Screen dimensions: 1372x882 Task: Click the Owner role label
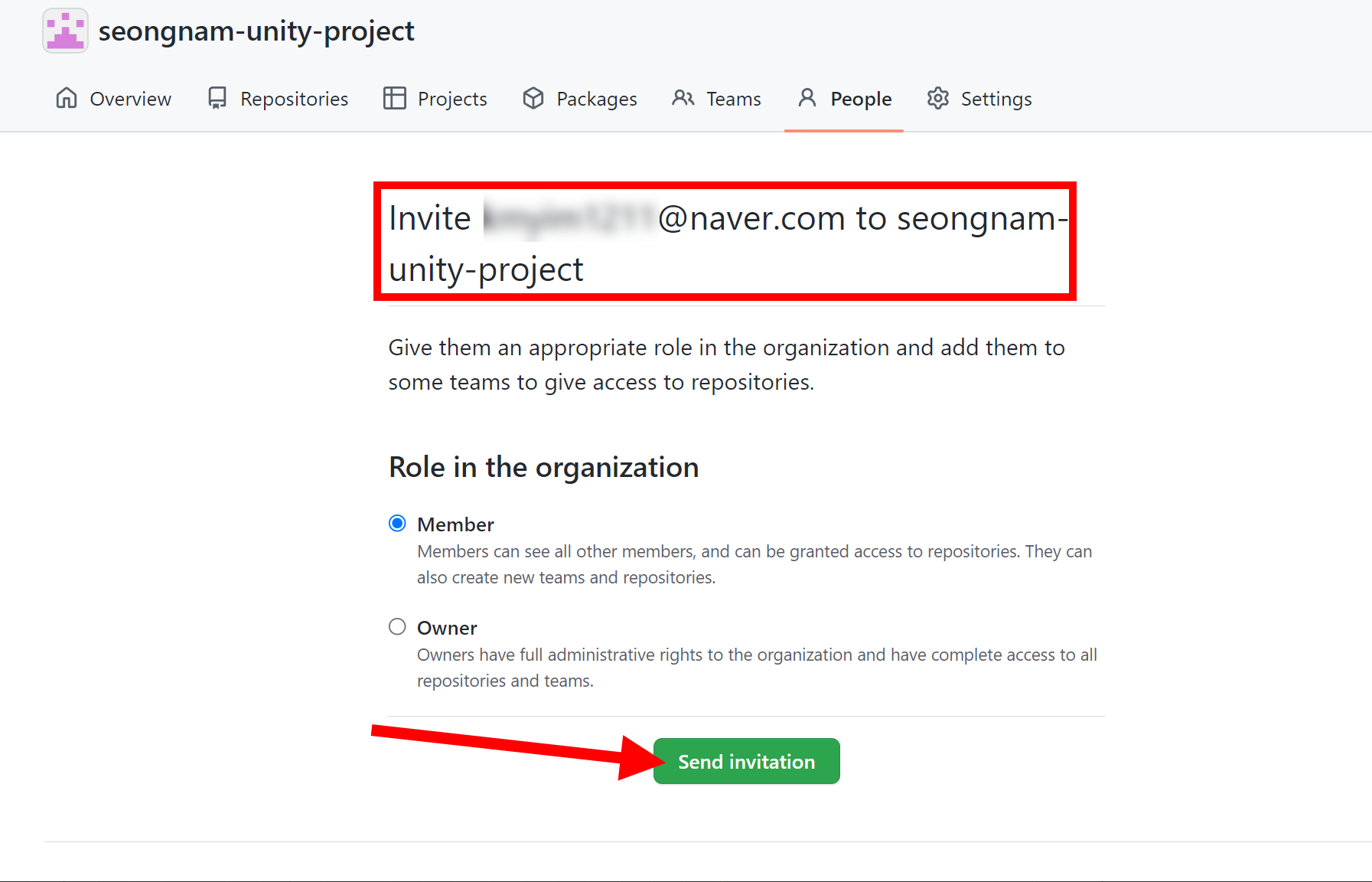click(447, 628)
